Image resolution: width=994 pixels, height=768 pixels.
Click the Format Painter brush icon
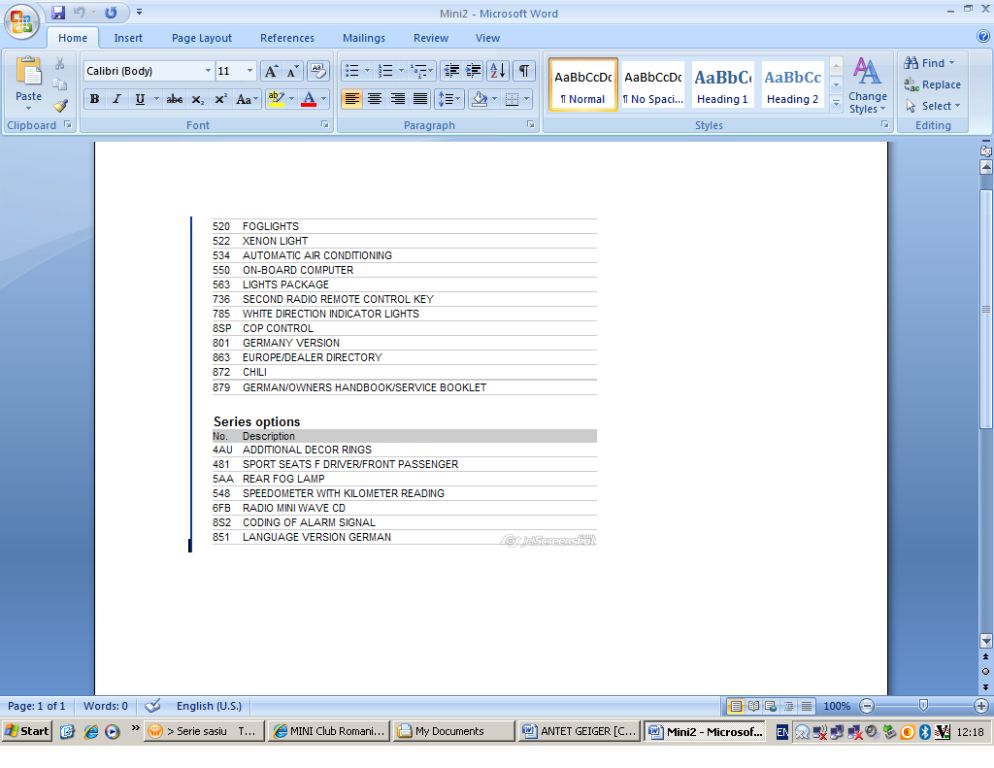coord(58,103)
